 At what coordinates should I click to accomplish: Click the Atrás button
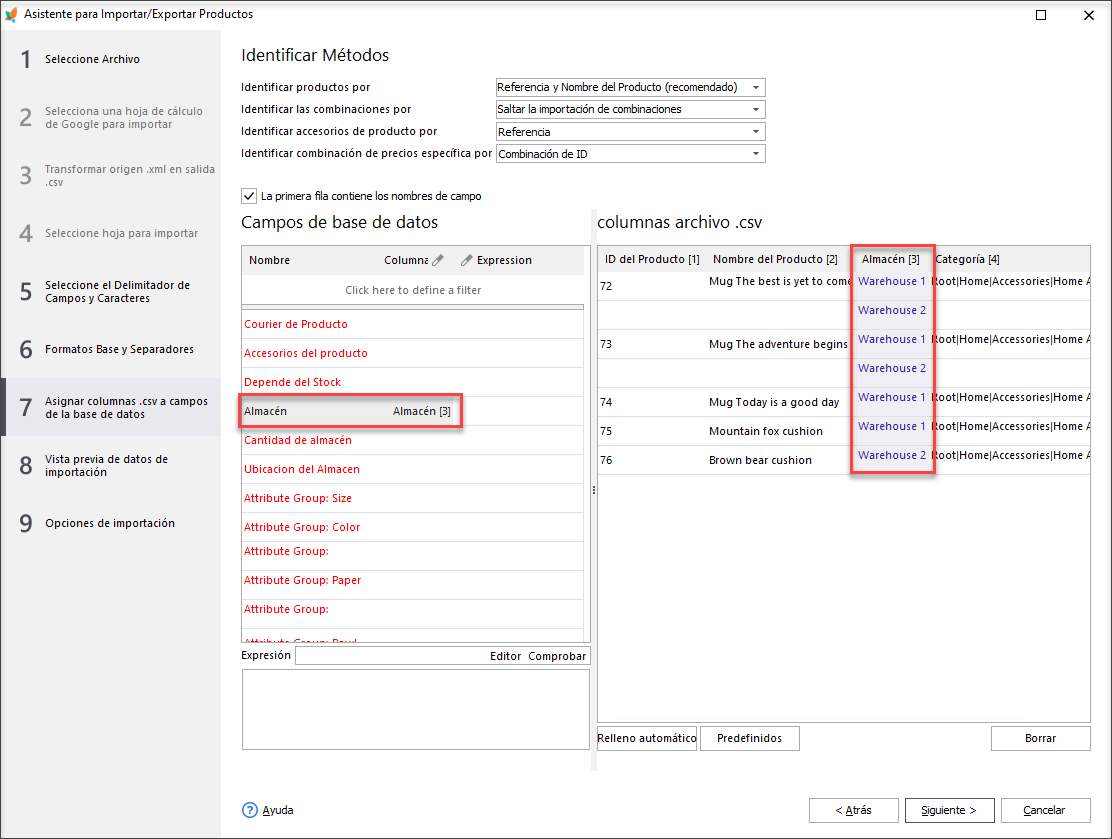(853, 810)
